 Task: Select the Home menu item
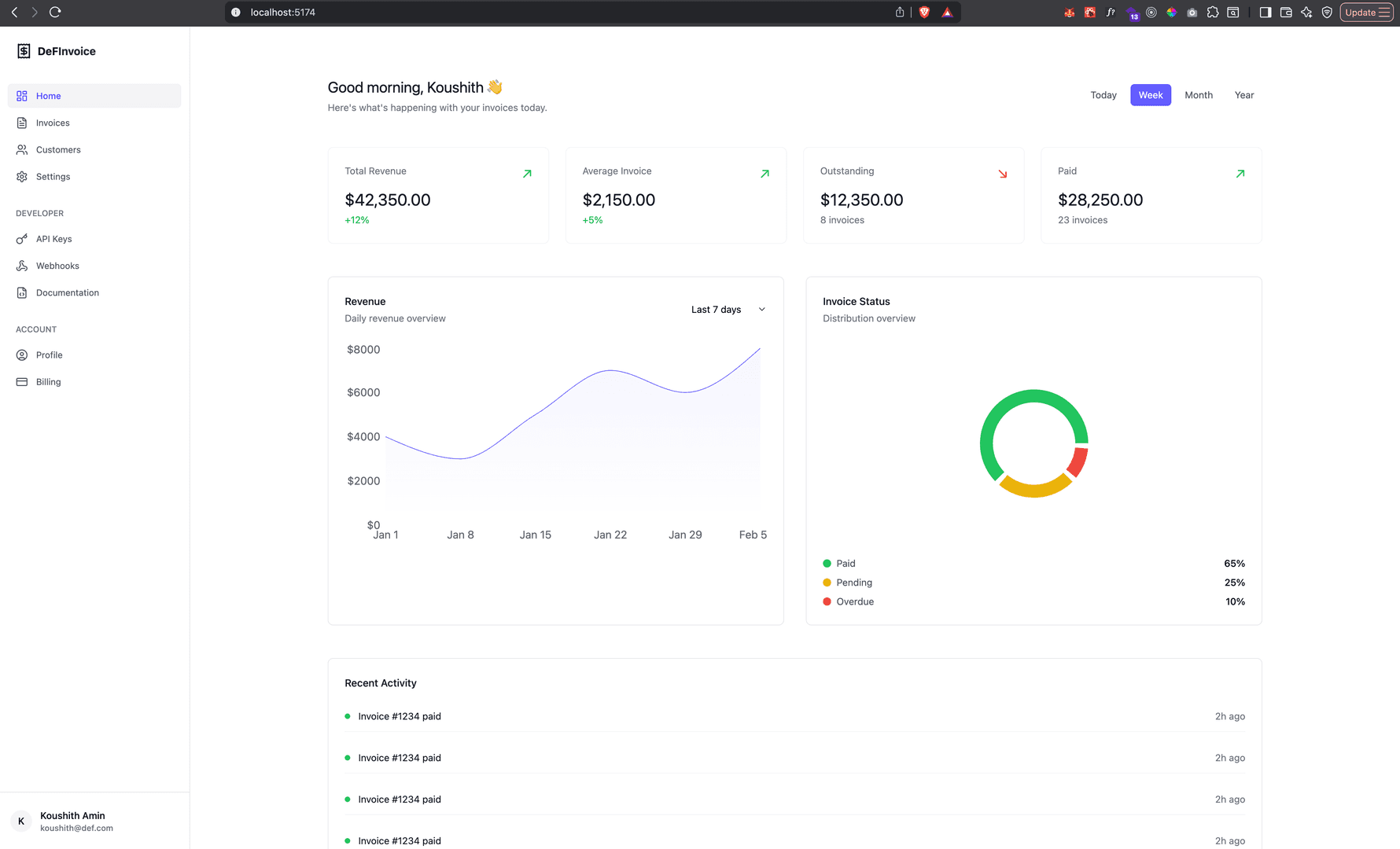[x=48, y=96]
